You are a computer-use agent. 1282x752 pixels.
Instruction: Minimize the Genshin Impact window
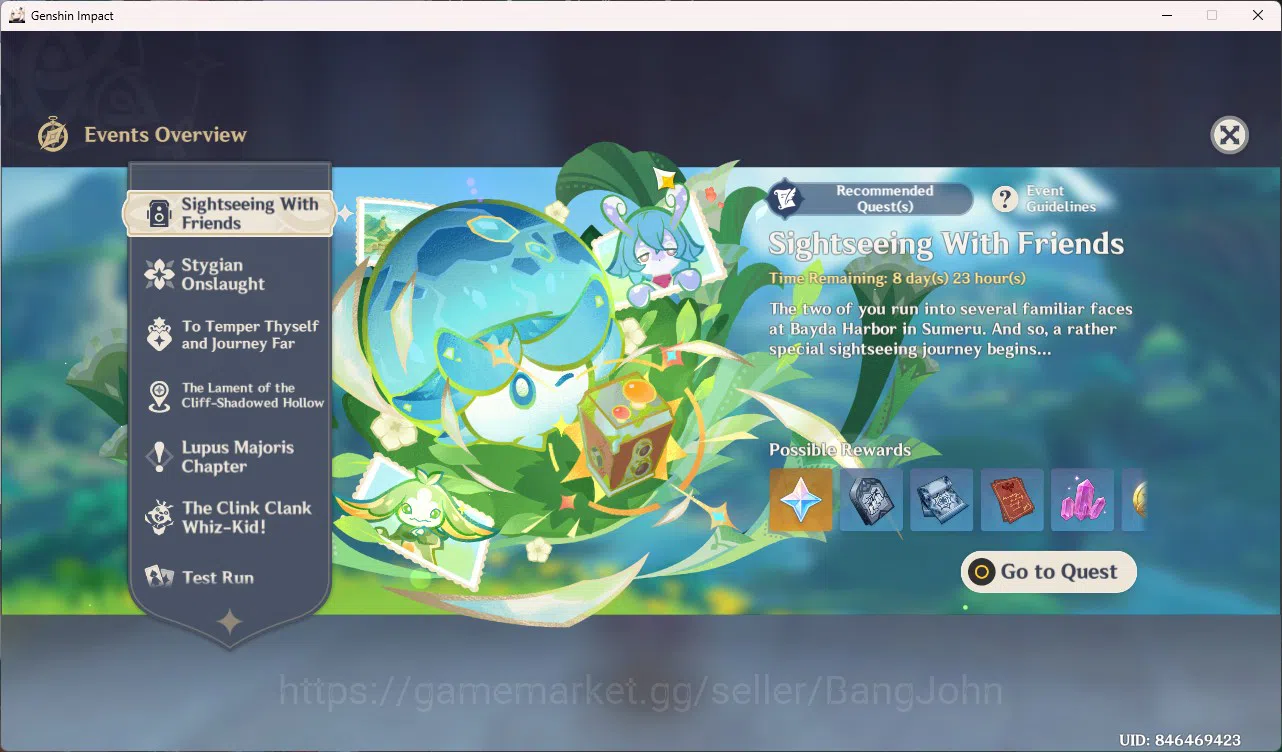(x=1166, y=15)
